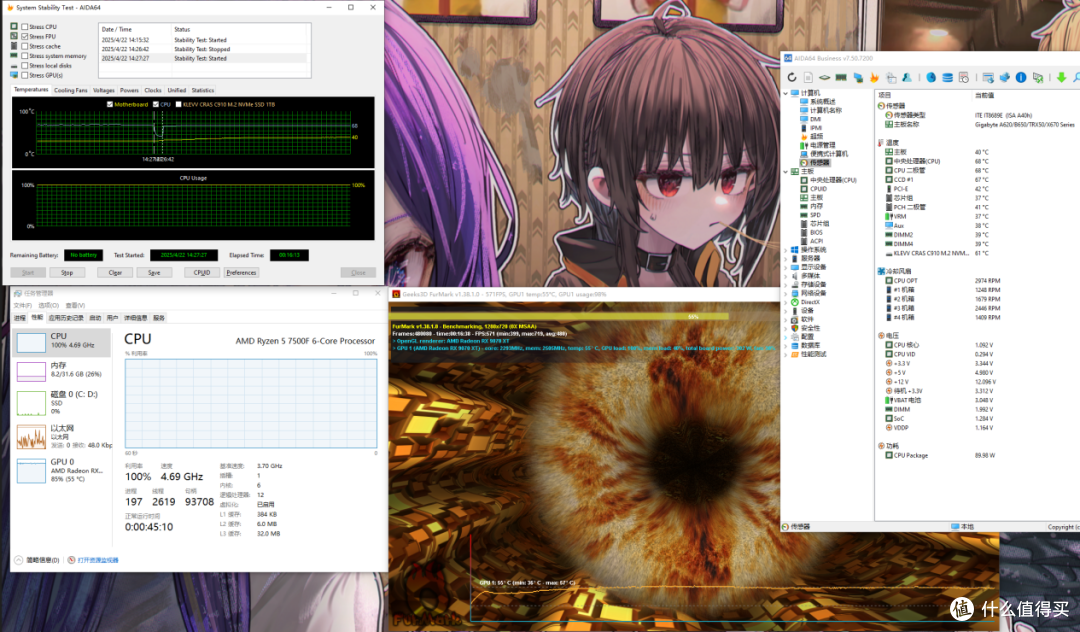Image resolution: width=1080 pixels, height=632 pixels.
Task: Switch to the Statistics tab
Action: point(202,90)
